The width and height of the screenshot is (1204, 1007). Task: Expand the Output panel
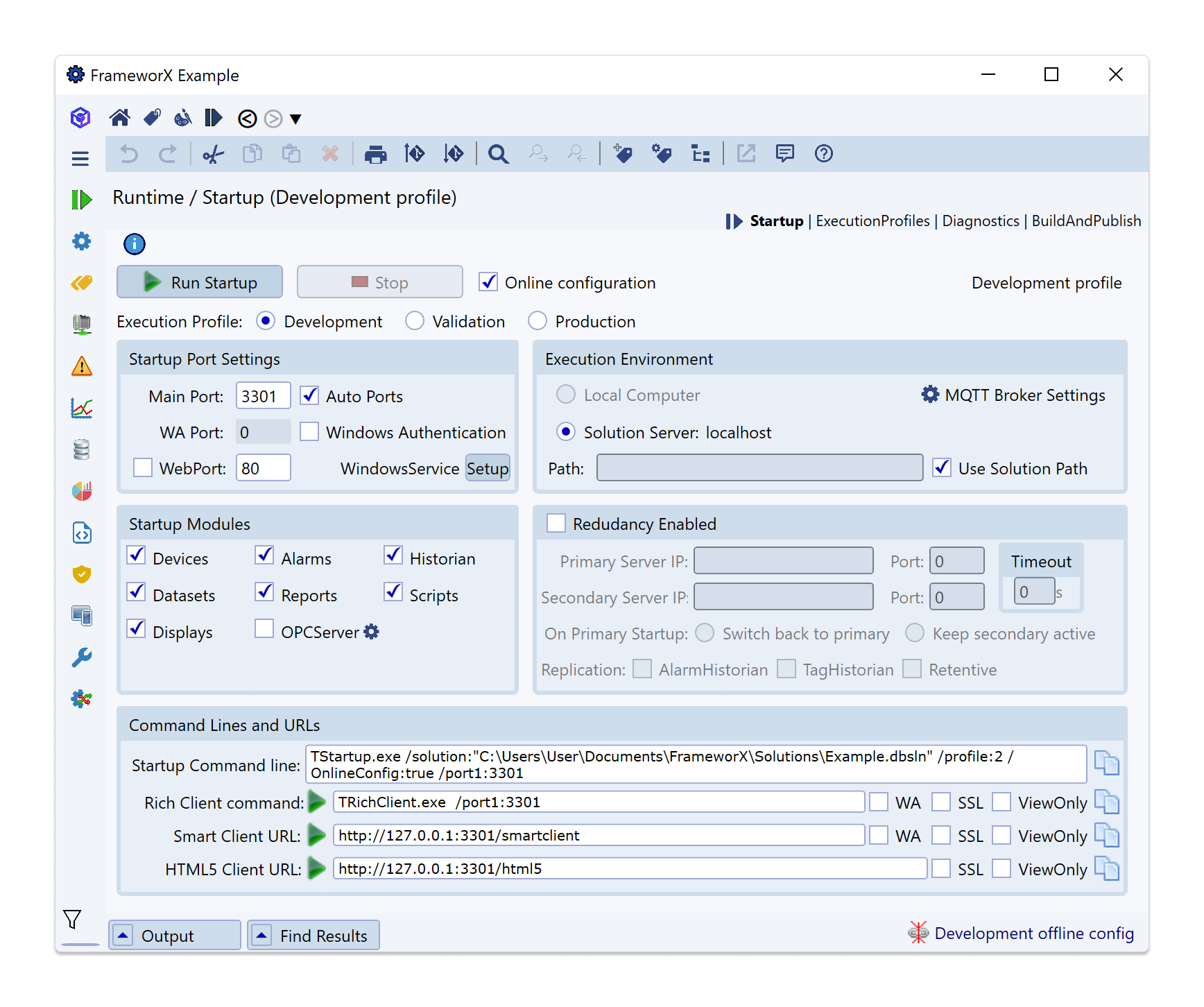click(175, 936)
